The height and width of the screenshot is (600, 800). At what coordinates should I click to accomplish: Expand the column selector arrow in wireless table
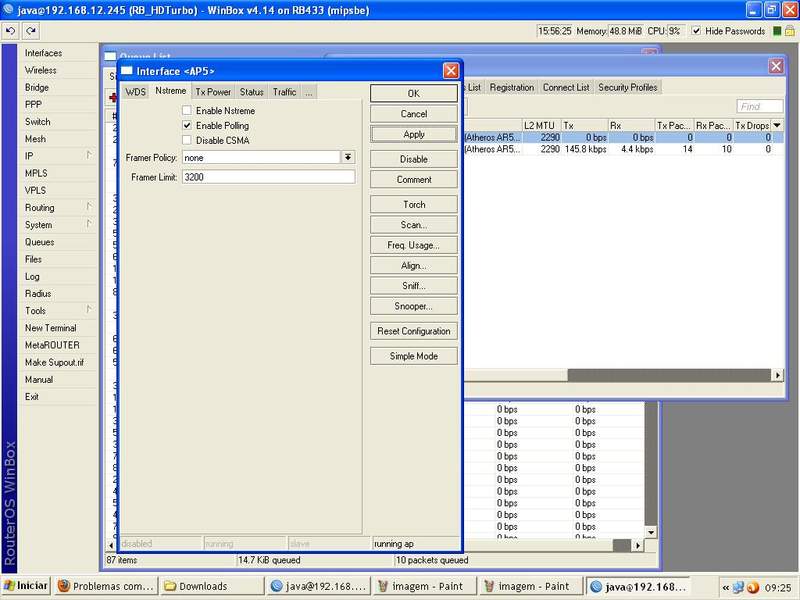(776, 125)
